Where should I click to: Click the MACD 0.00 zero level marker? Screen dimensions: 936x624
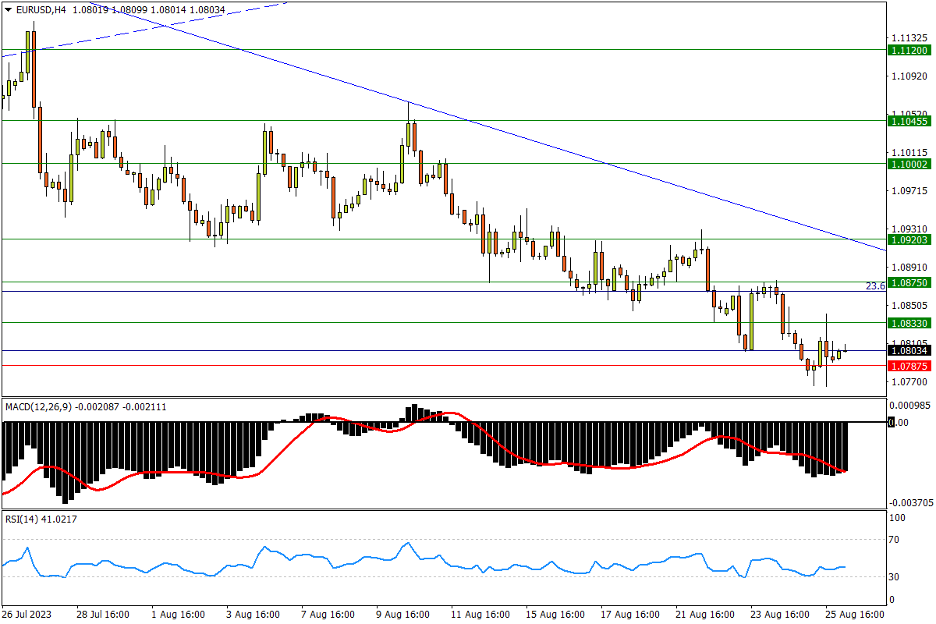900,422
